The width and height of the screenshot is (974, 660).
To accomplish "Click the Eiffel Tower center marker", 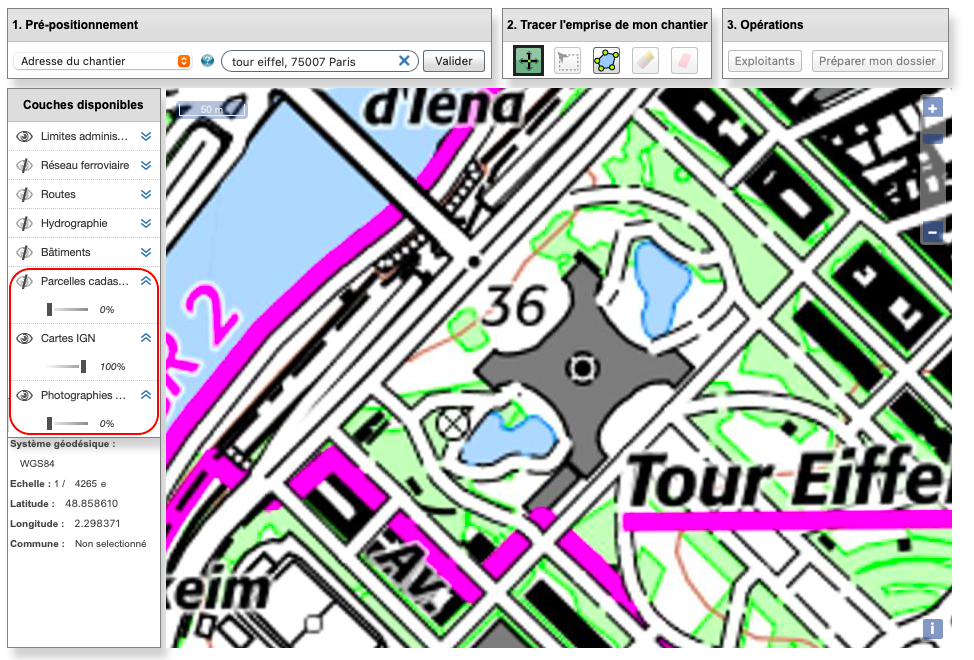I will [582, 368].
